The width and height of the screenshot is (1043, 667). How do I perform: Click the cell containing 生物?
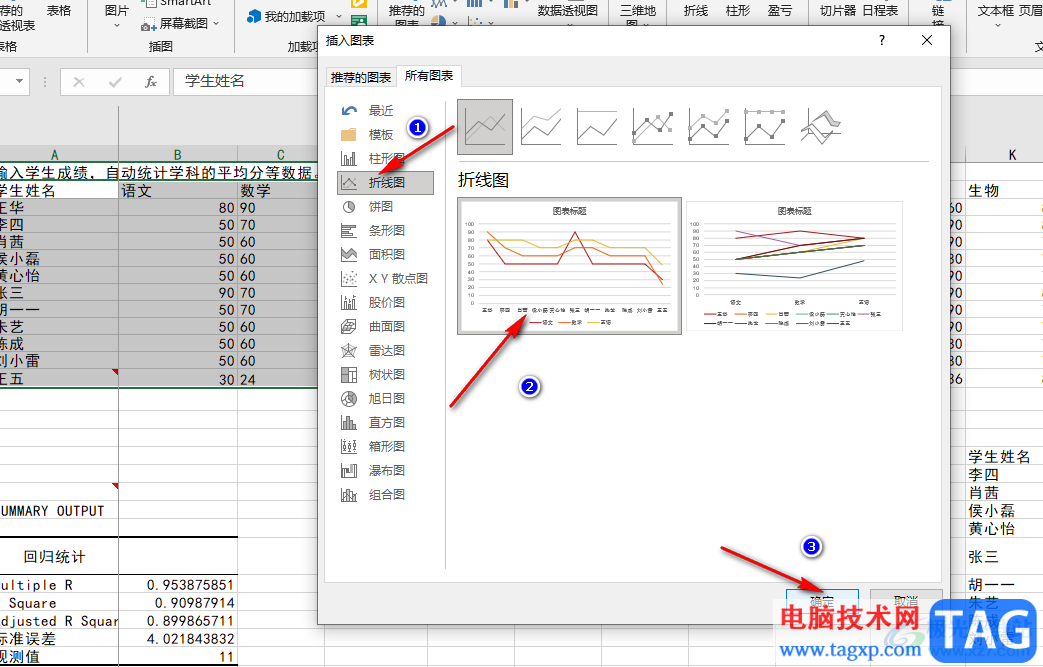(1004, 191)
